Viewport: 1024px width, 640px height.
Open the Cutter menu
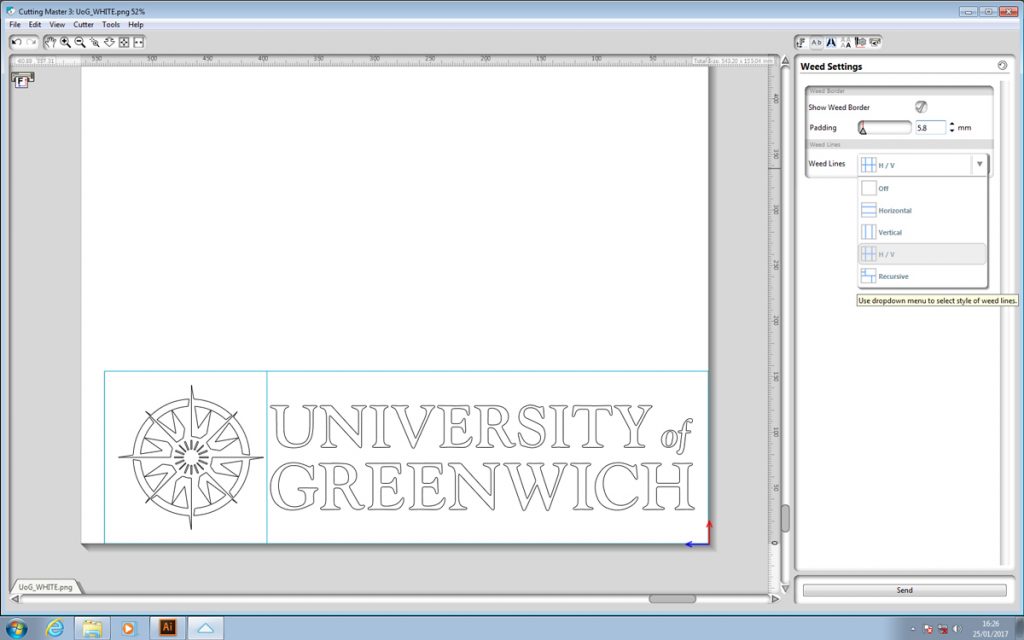click(83, 24)
